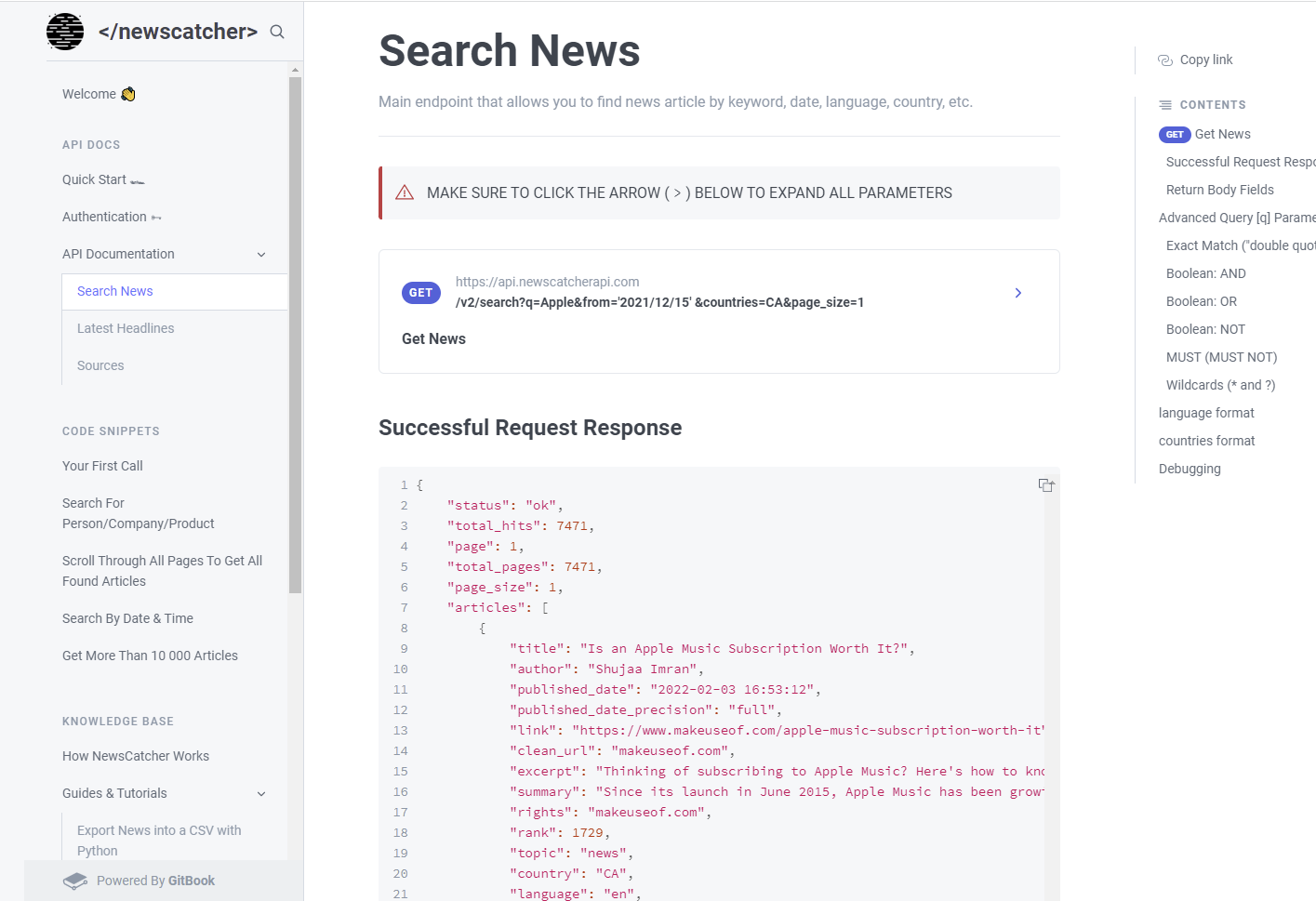1316x901 pixels.
Task: Jump to Successful Request Response in contents
Action: 1241,162
